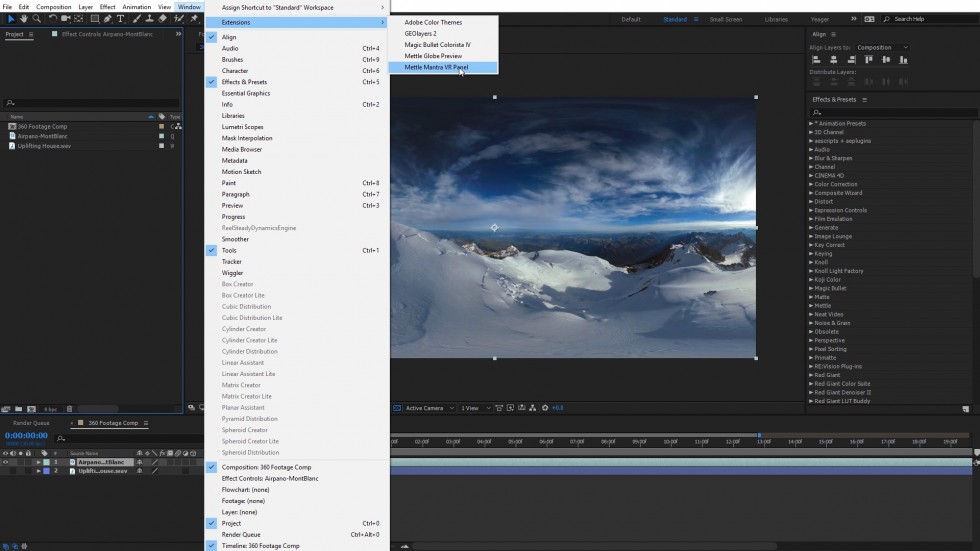Image resolution: width=980 pixels, height=551 pixels.
Task: Click the Airpano-MontBlanc label color swatch in Project
Action: 161,136
